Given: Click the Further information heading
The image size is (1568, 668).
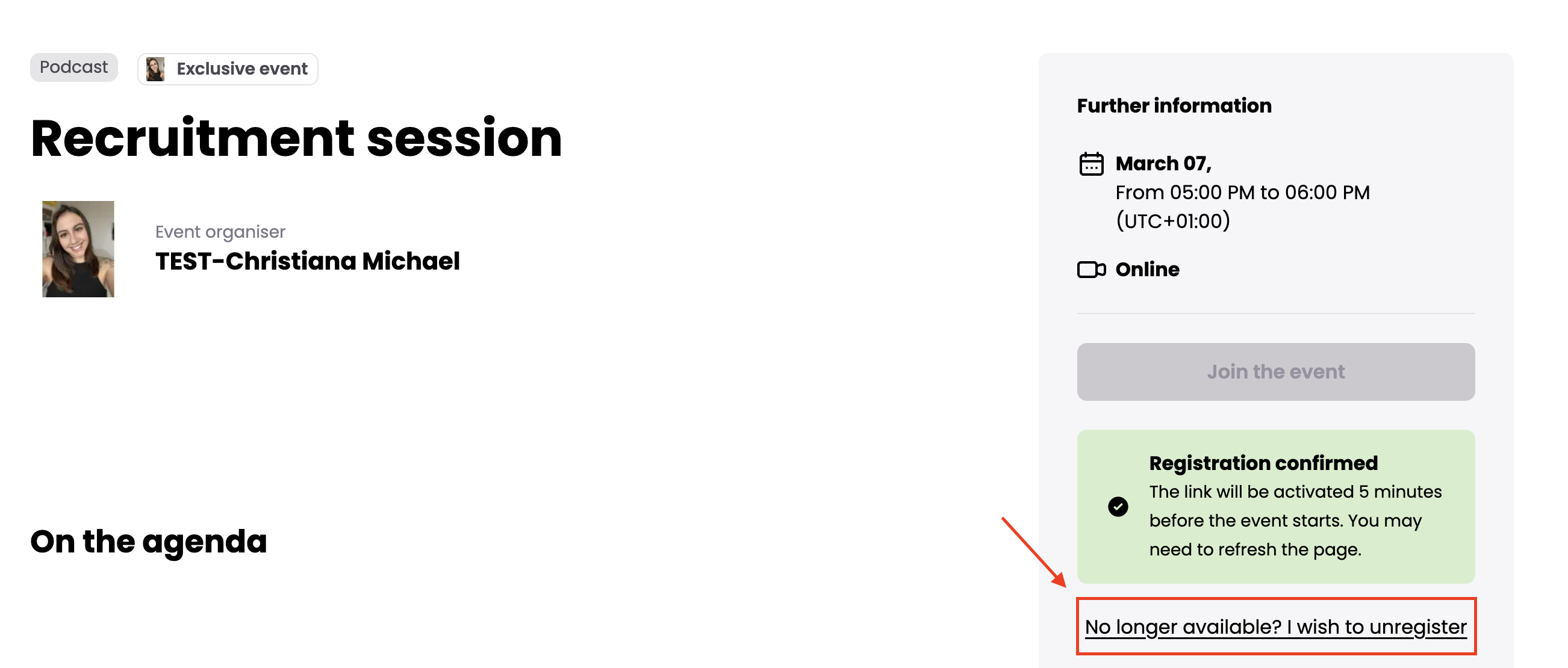Looking at the screenshot, I should (1174, 105).
